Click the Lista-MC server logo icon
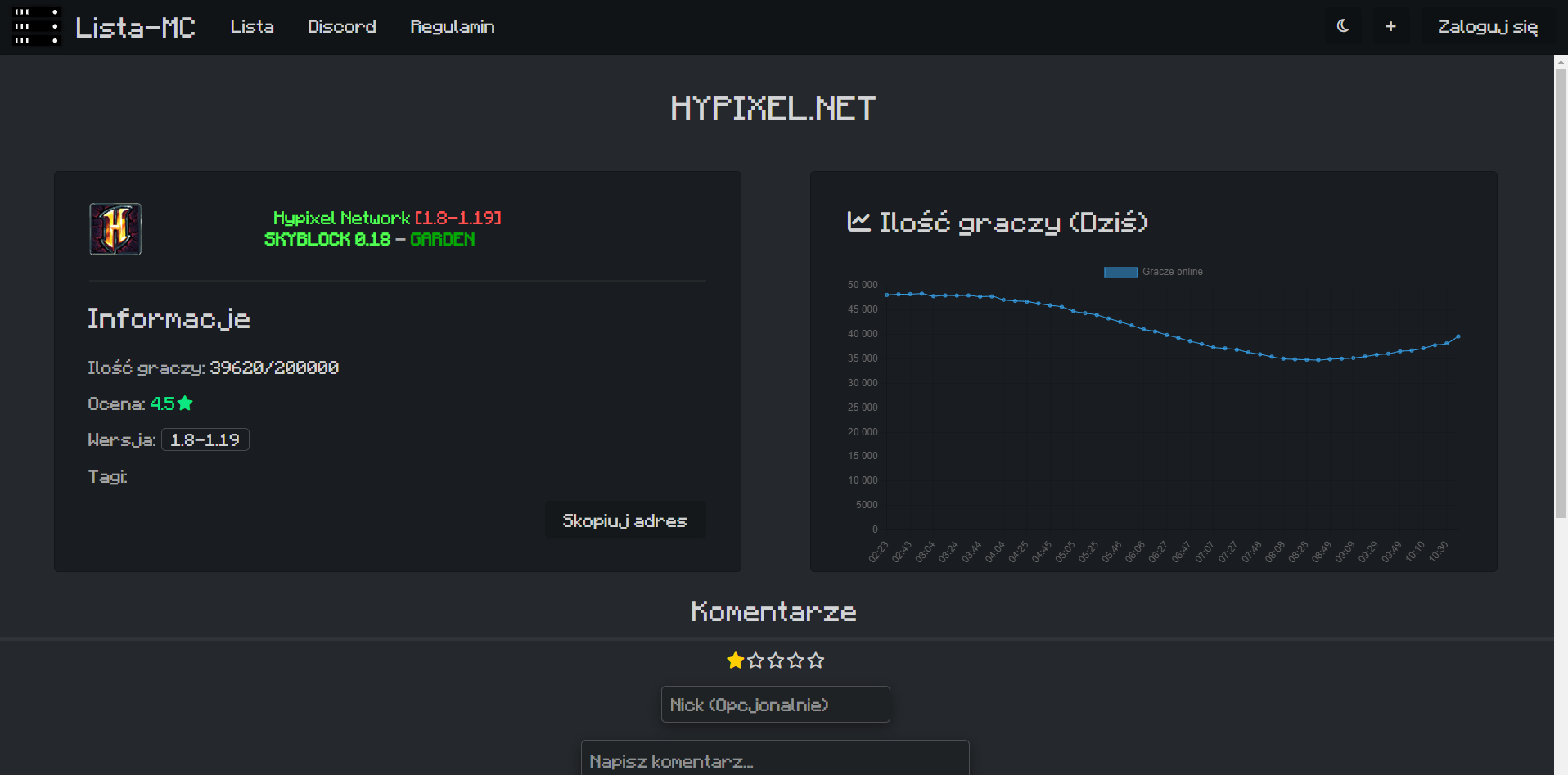Screen dimensions: 1568x775 coord(37,27)
